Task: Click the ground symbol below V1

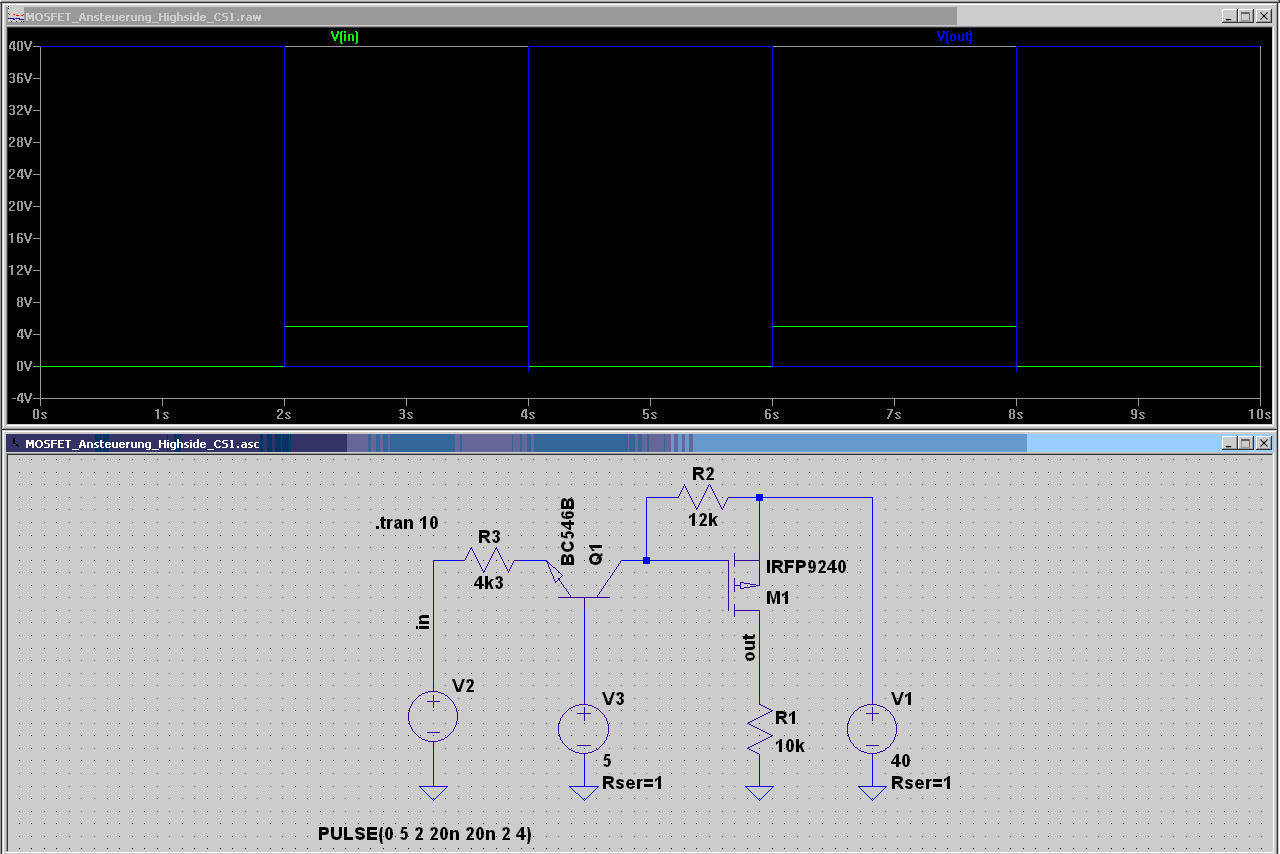Action: coord(872,793)
